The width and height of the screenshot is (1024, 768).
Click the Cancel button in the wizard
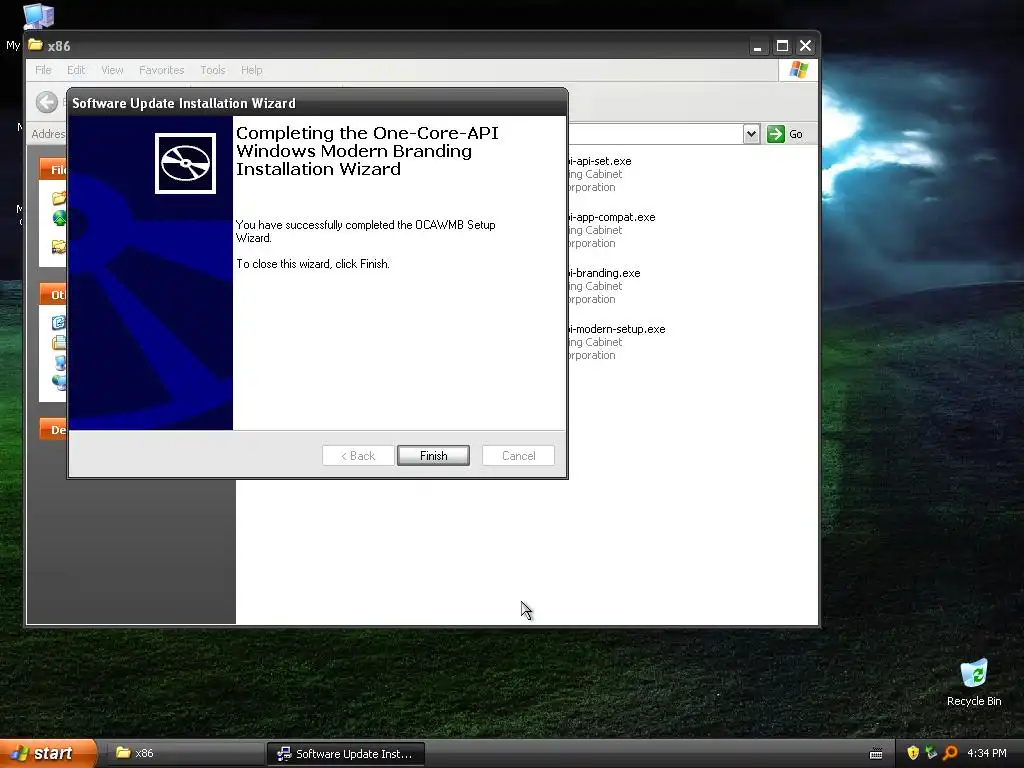click(518, 455)
